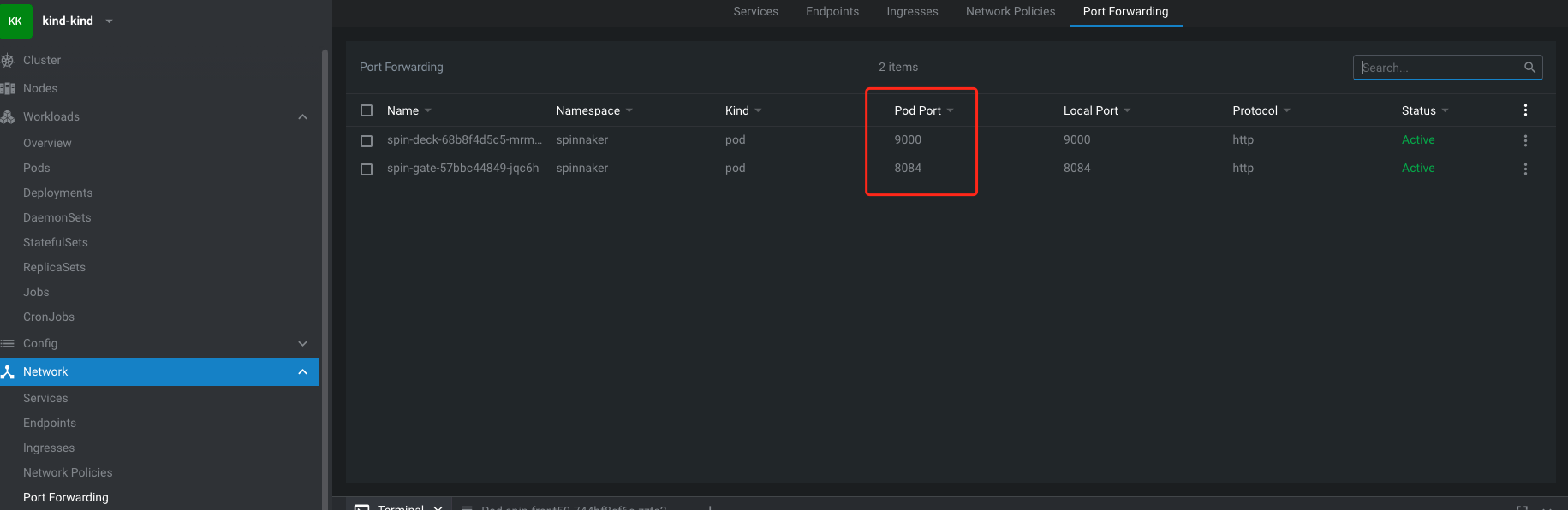Click the Nodes icon in sidebar

point(8,88)
